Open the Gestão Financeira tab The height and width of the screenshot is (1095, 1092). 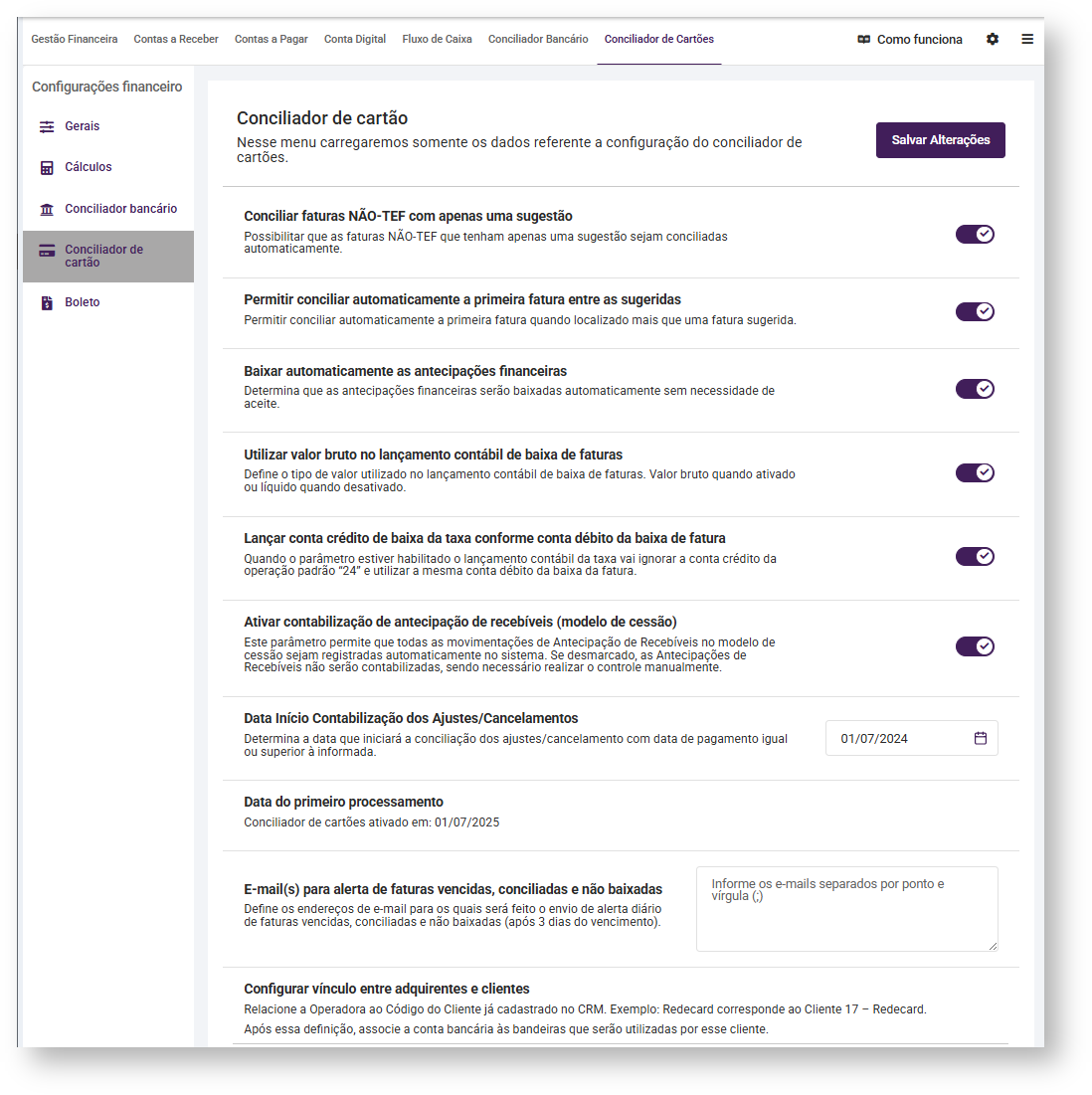[x=74, y=39]
